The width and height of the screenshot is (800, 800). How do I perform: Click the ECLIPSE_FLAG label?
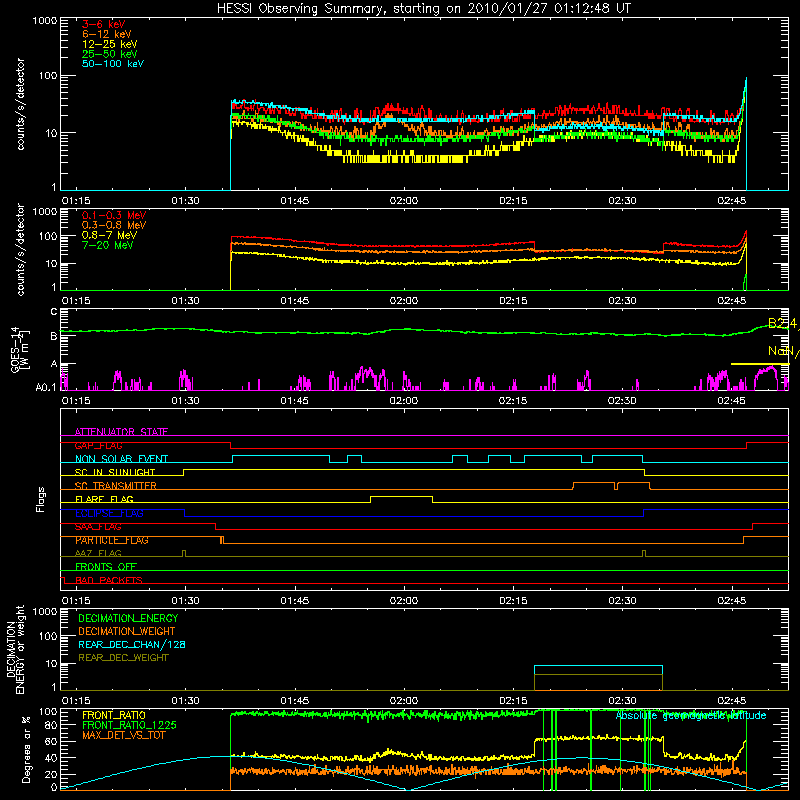tap(110, 513)
